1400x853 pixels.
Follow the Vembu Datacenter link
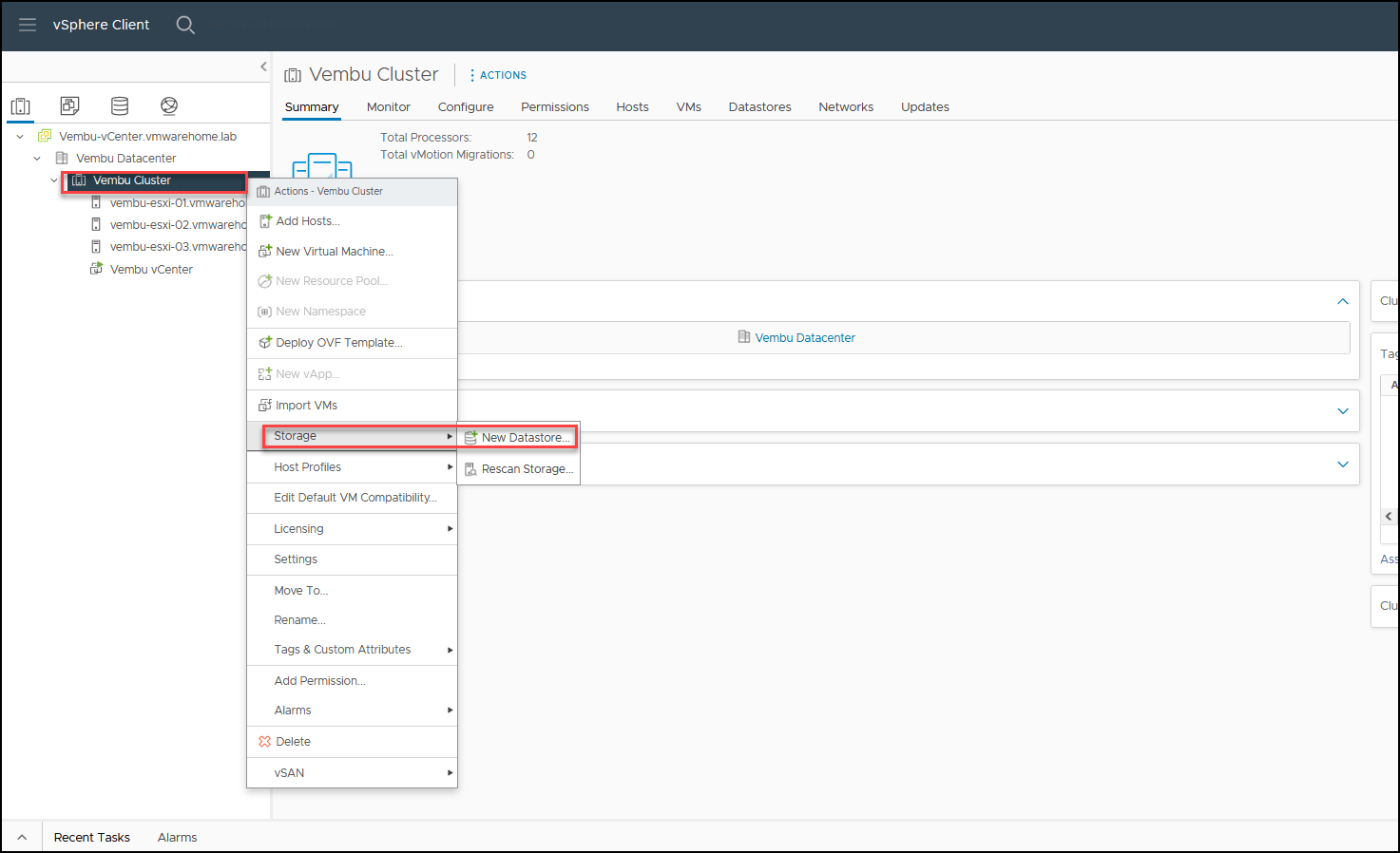pyautogui.click(x=805, y=337)
